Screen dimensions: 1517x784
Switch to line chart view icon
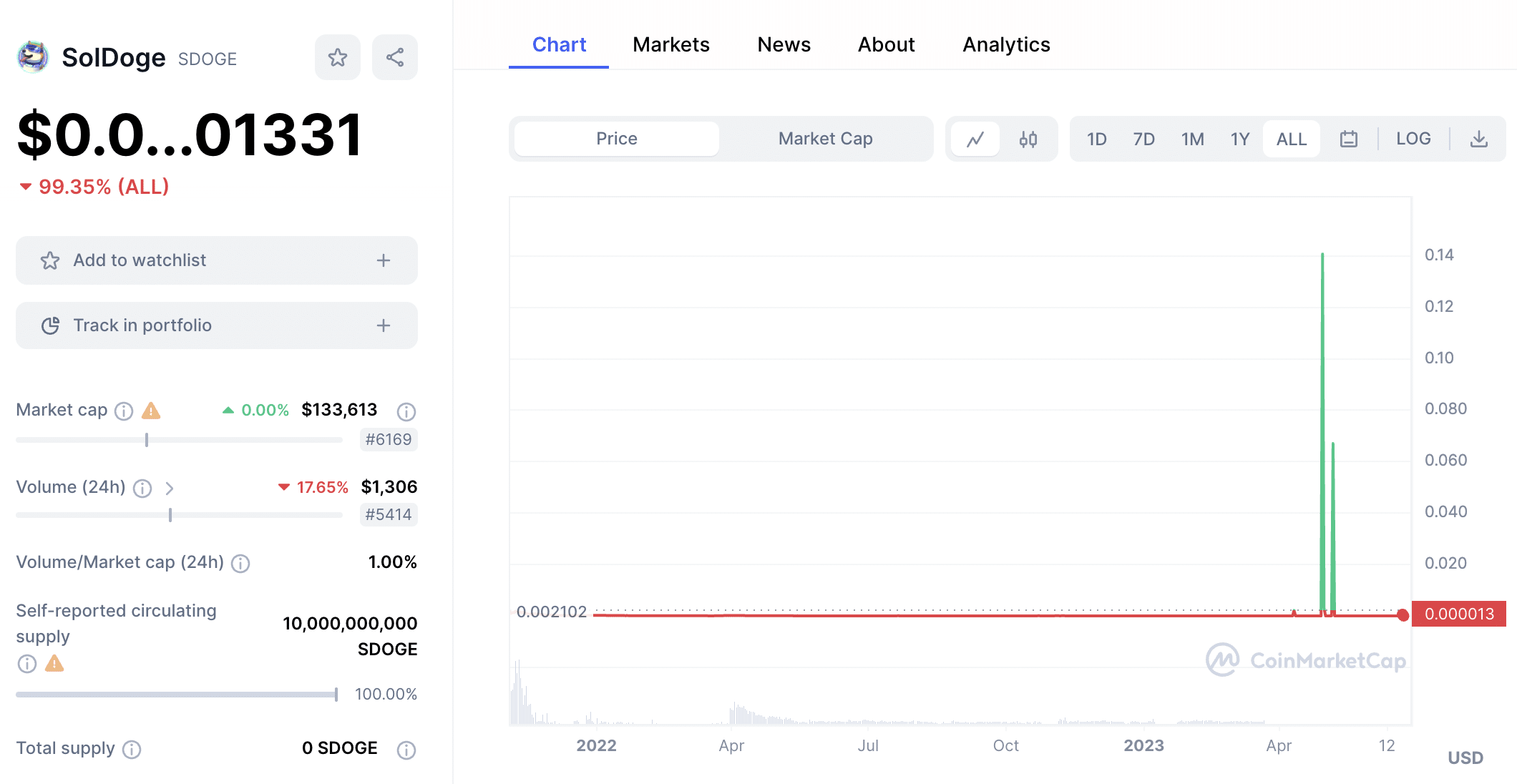click(x=975, y=139)
